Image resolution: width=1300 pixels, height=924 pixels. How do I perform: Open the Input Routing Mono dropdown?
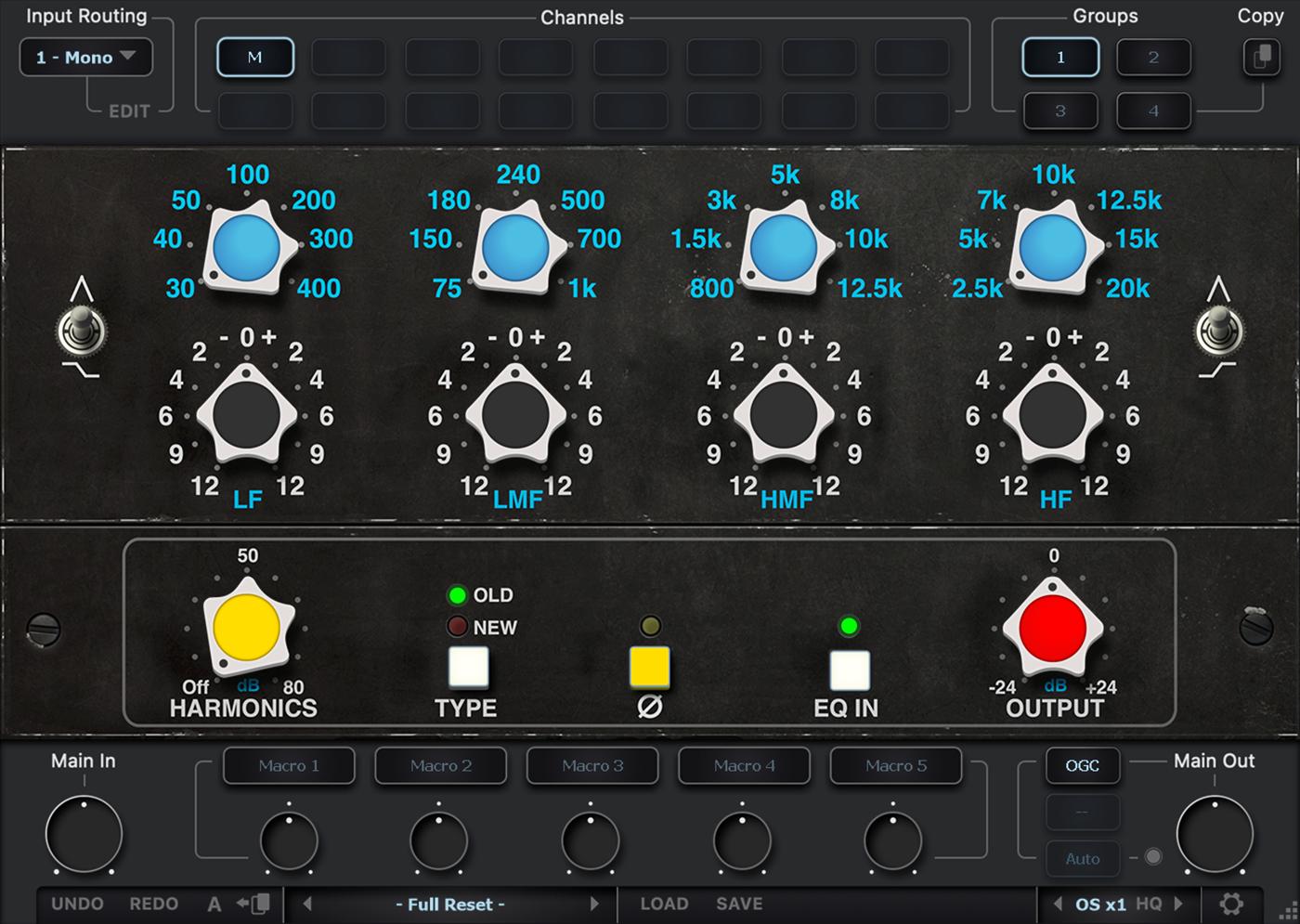click(86, 58)
